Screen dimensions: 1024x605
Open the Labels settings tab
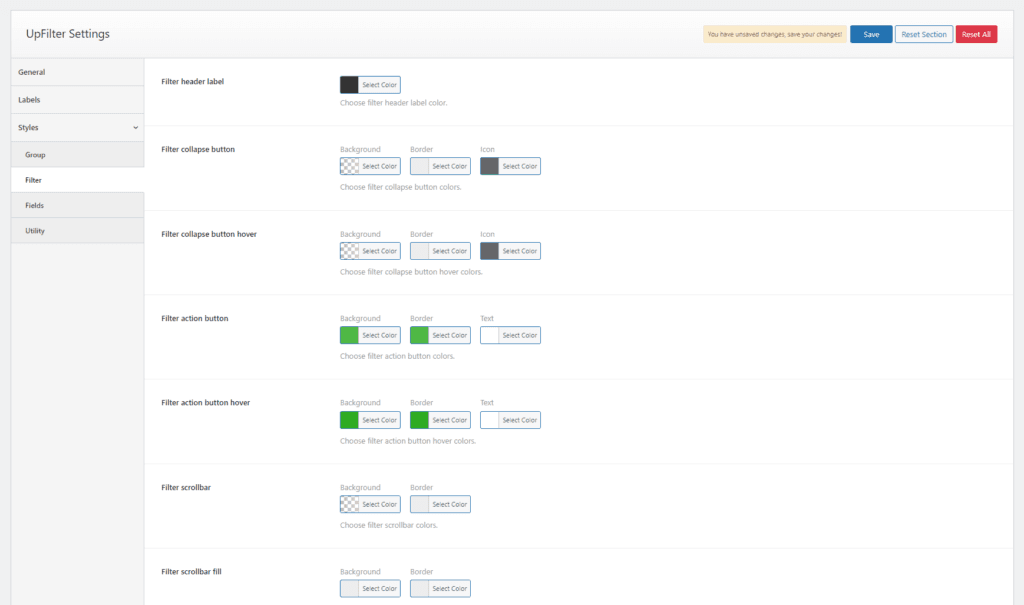point(30,100)
